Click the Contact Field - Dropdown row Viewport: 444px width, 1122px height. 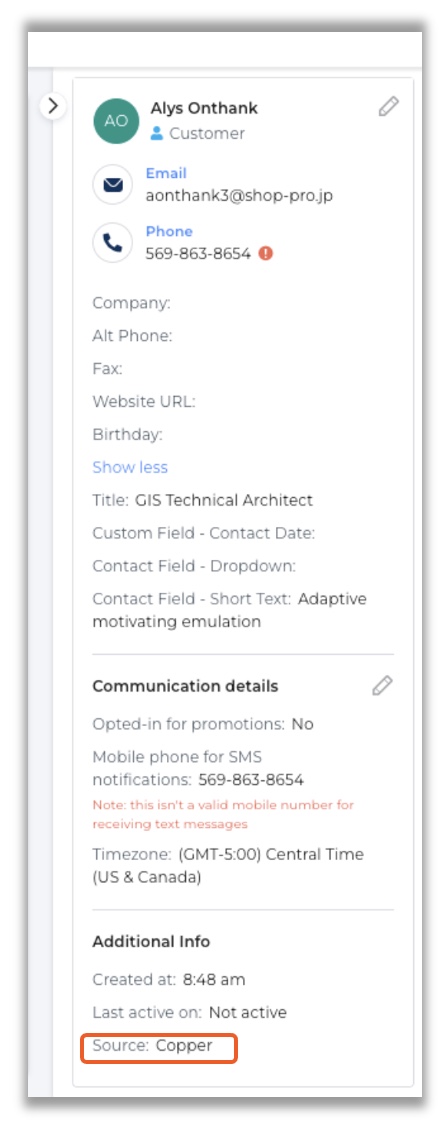pyautogui.click(x=194, y=566)
